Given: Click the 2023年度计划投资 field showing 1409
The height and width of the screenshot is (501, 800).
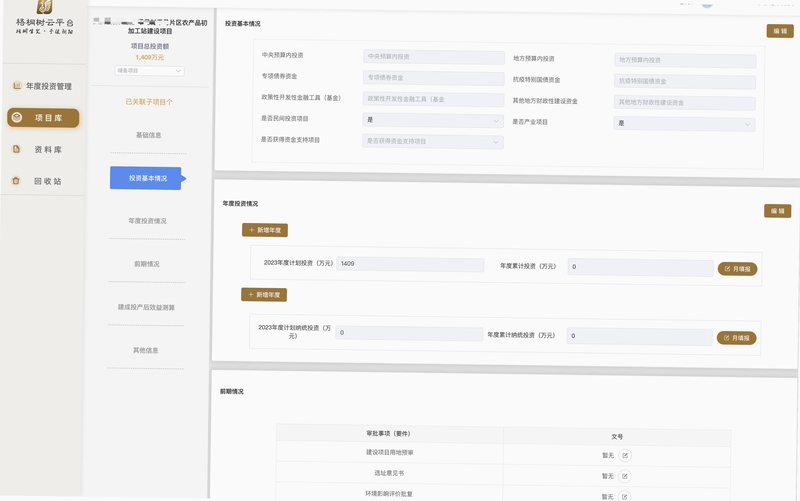Looking at the screenshot, I should pyautogui.click(x=410, y=264).
